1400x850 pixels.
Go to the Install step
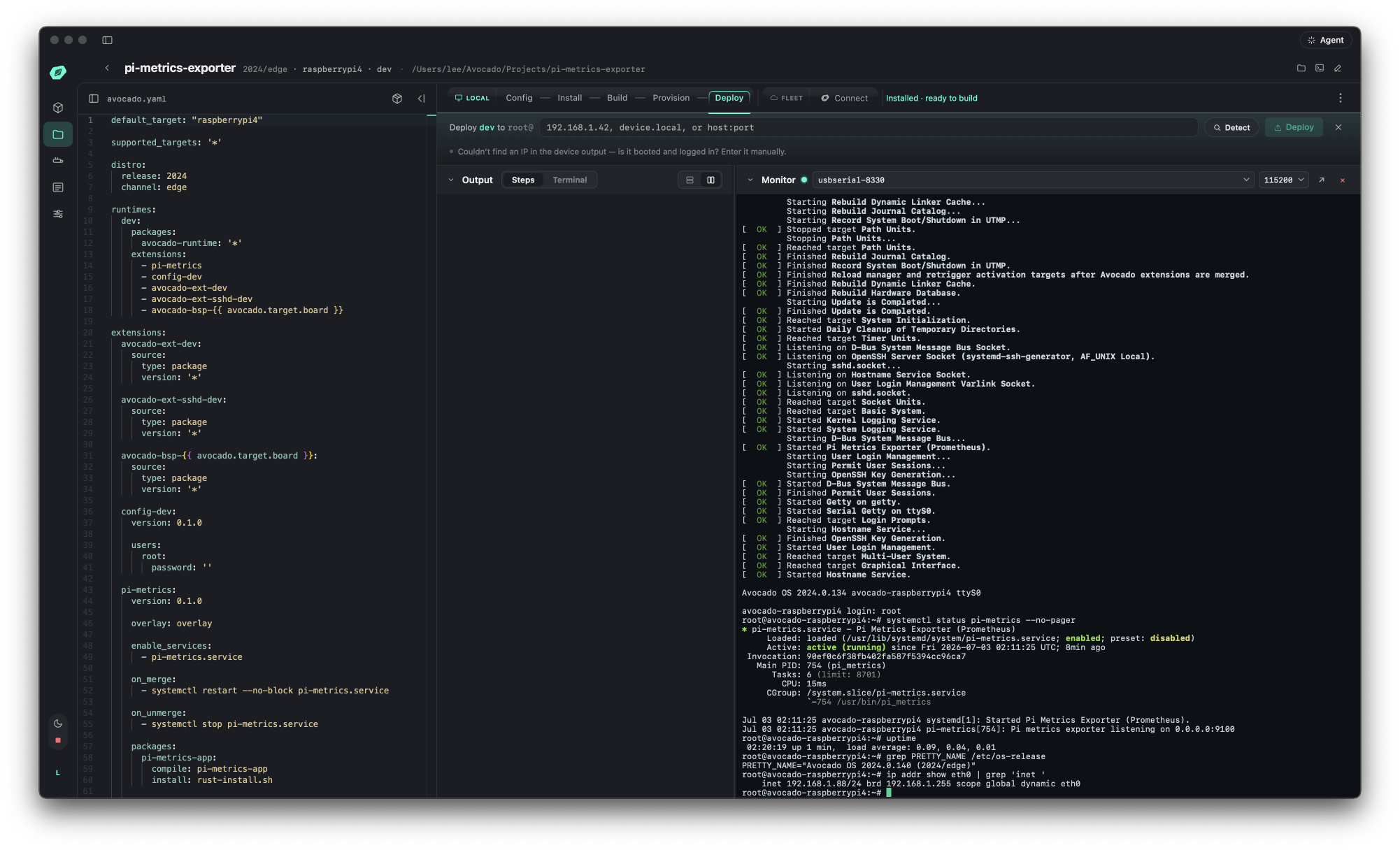569,98
